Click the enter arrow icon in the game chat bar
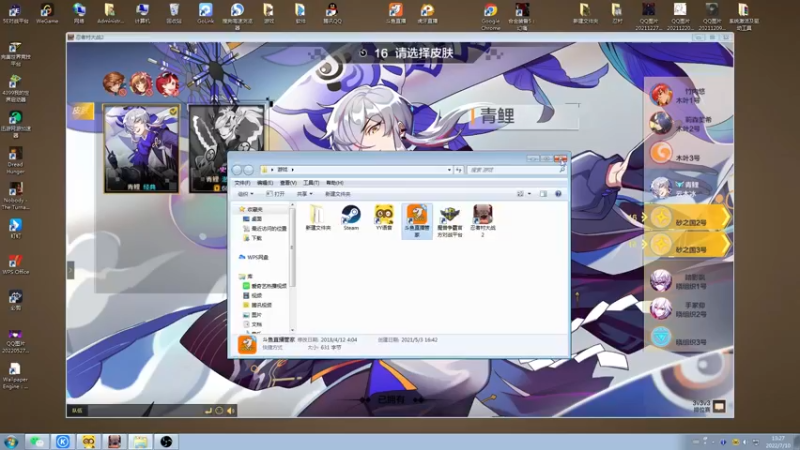Viewport: 800px width, 450px height. pos(208,411)
